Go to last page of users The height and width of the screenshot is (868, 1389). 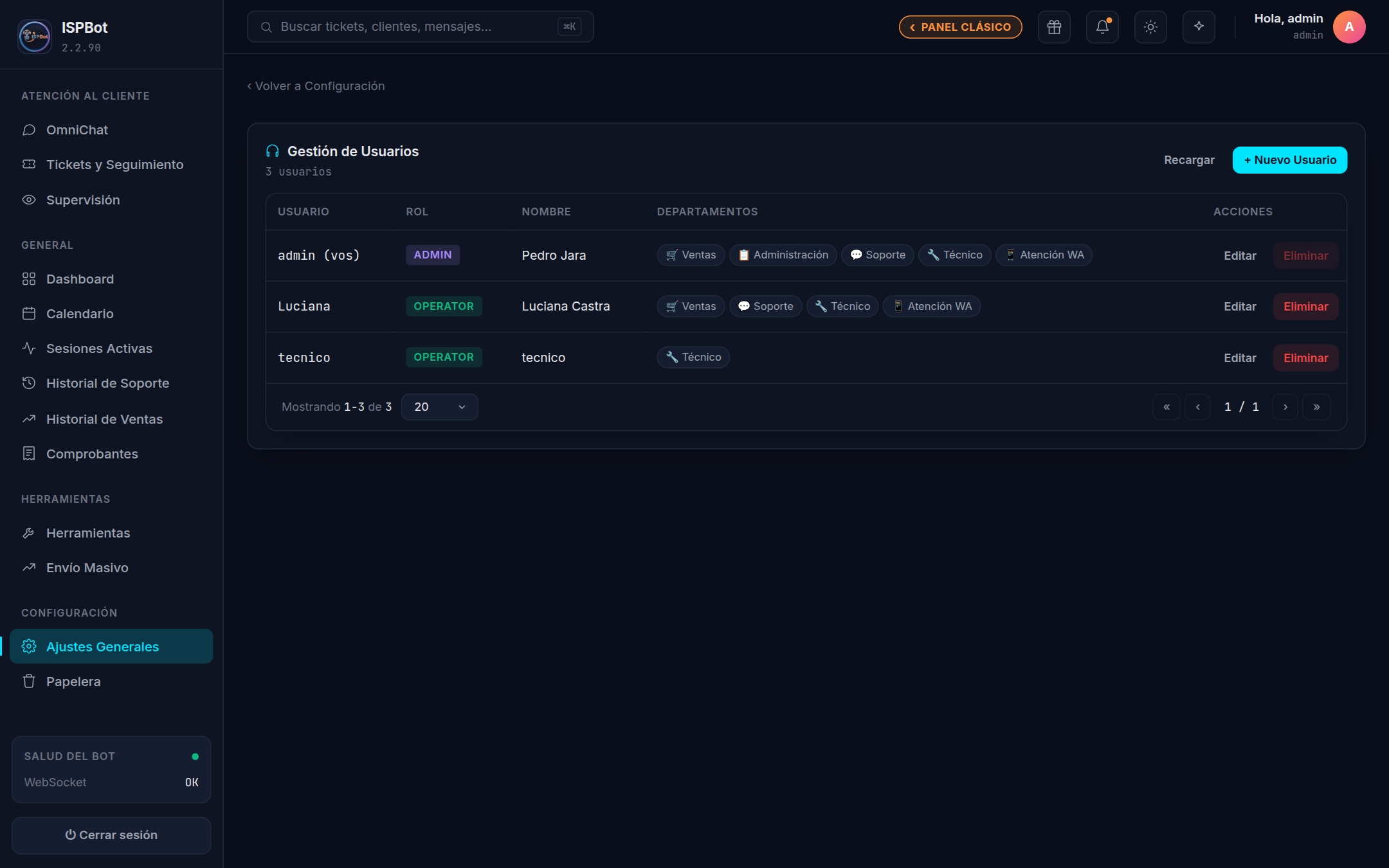tap(1316, 407)
